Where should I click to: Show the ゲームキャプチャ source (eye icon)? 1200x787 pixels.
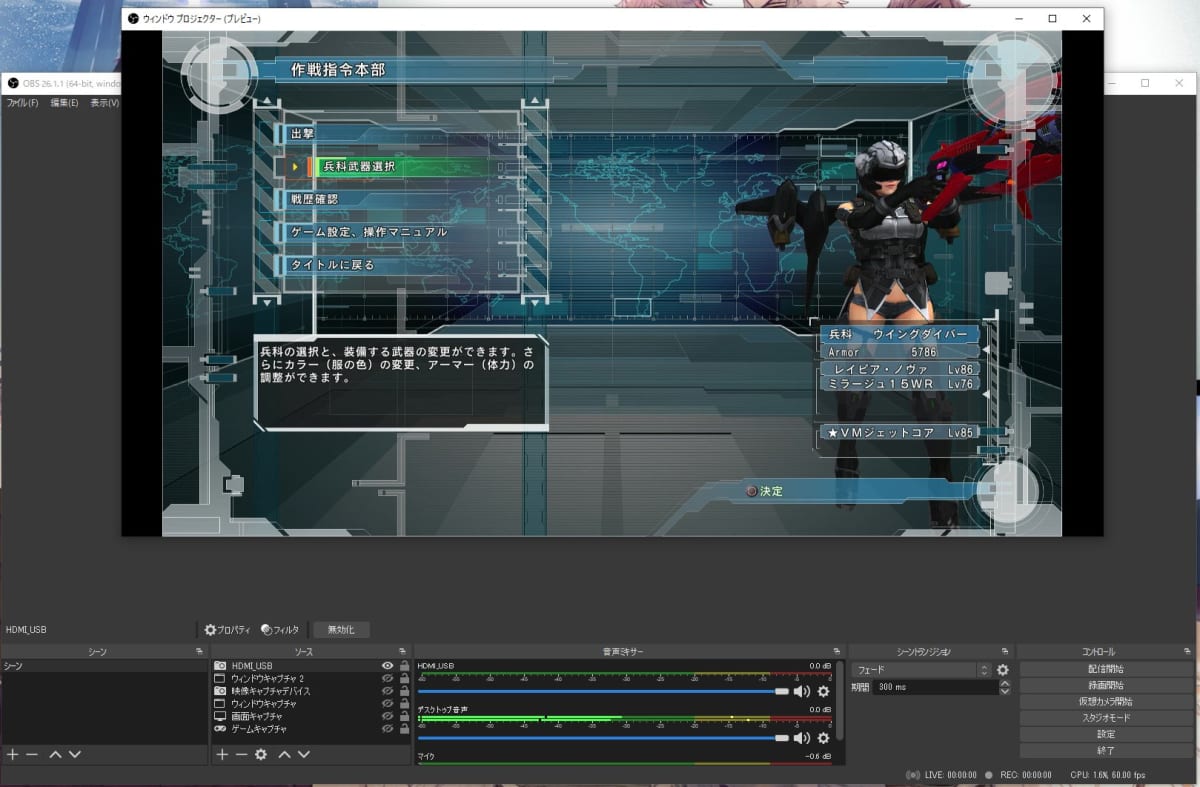click(387, 729)
